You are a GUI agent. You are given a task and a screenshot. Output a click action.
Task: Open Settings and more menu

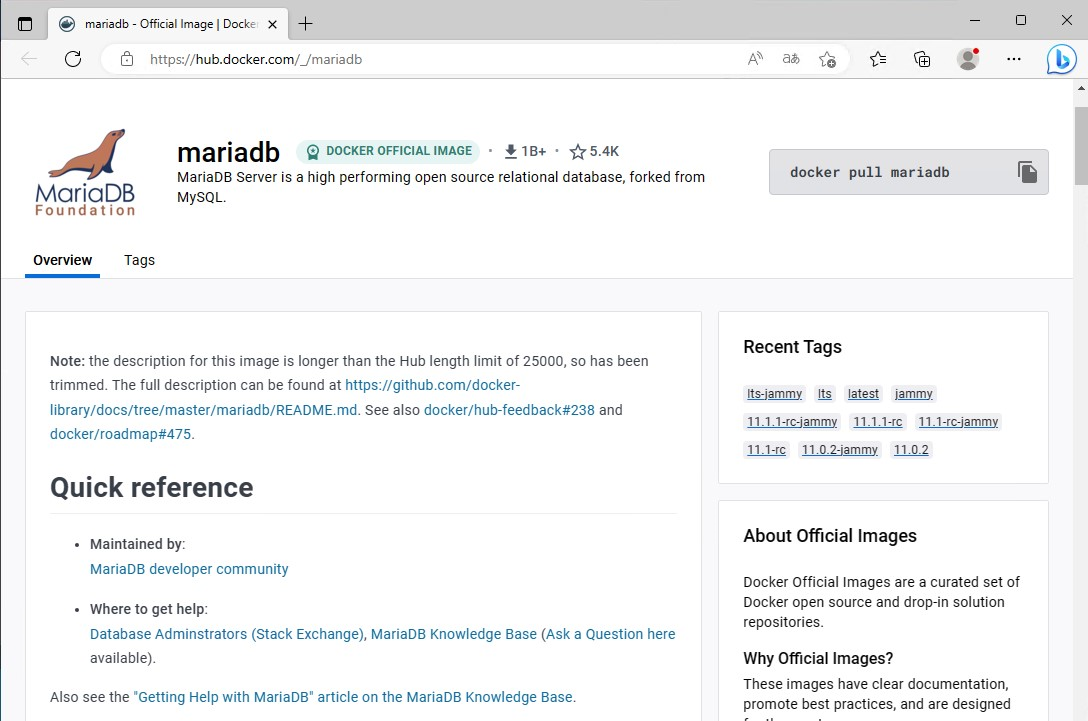1014,59
